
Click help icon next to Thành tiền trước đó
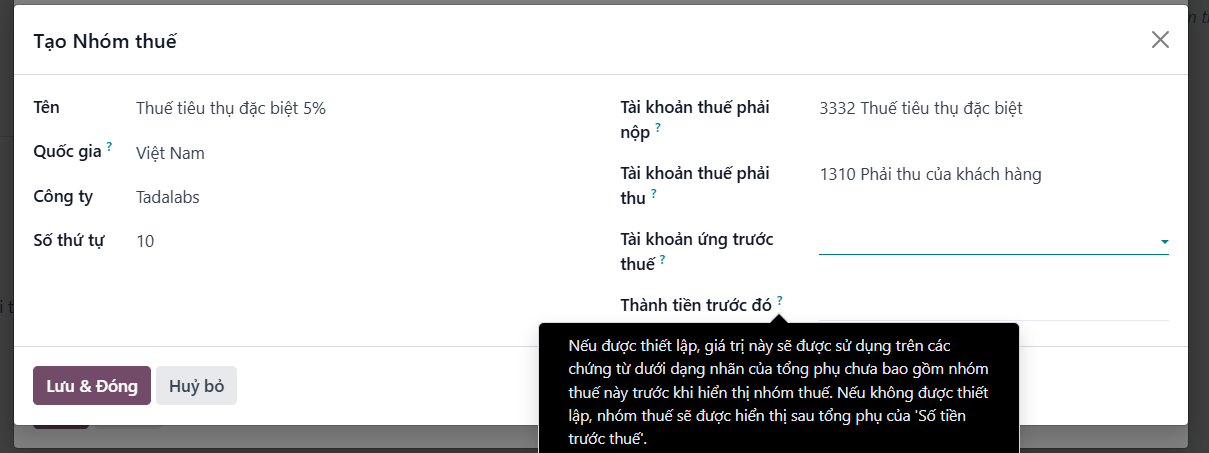point(779,300)
